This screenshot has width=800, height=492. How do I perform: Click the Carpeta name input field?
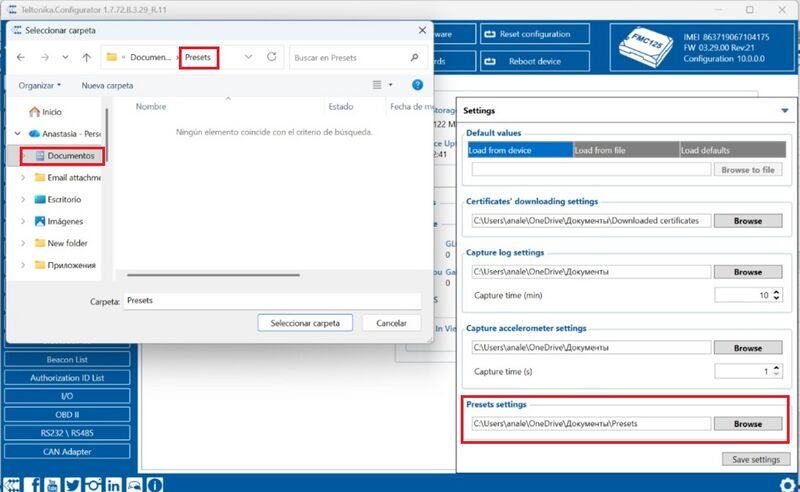[x=272, y=301]
